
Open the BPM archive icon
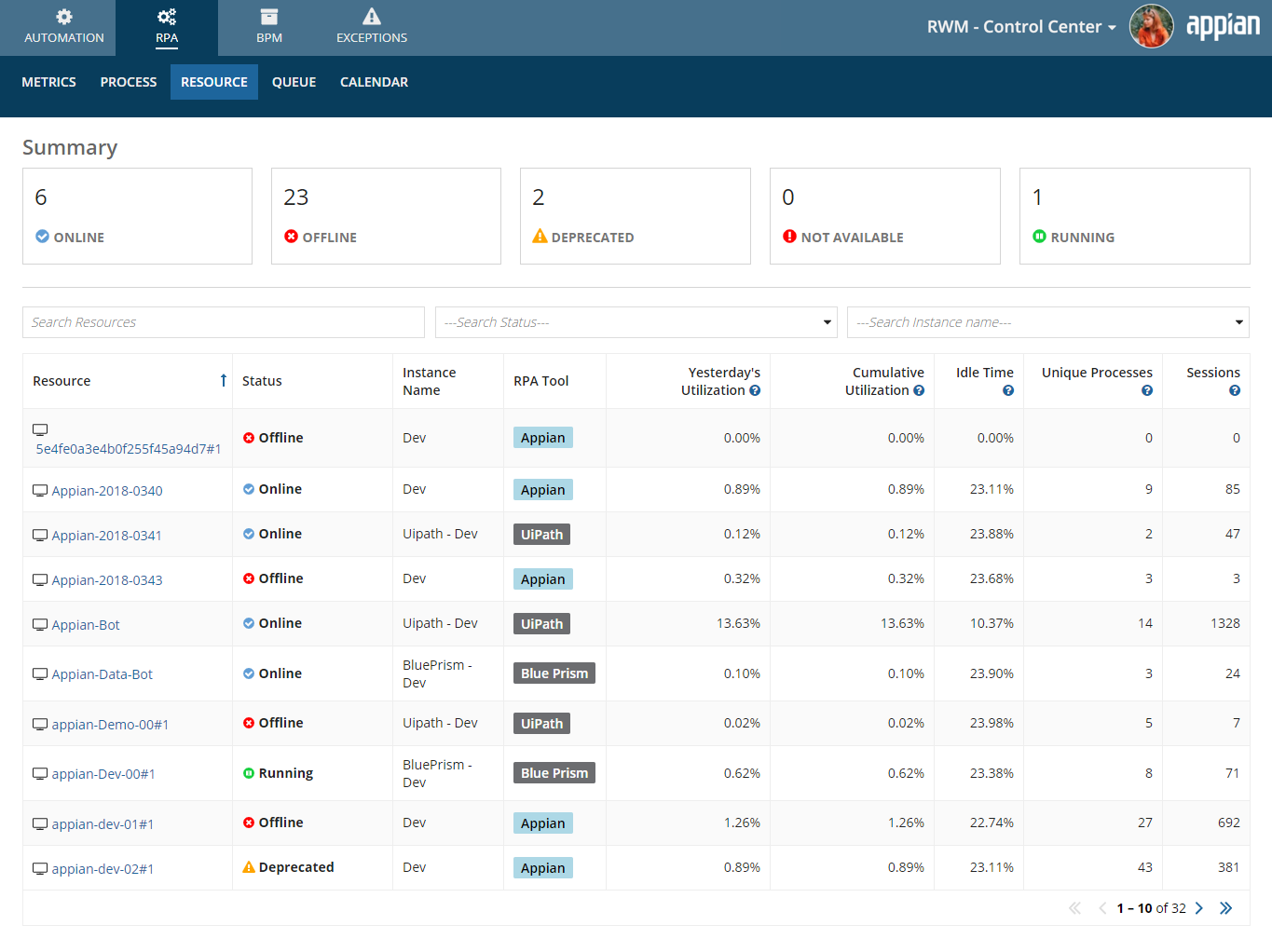point(269,17)
